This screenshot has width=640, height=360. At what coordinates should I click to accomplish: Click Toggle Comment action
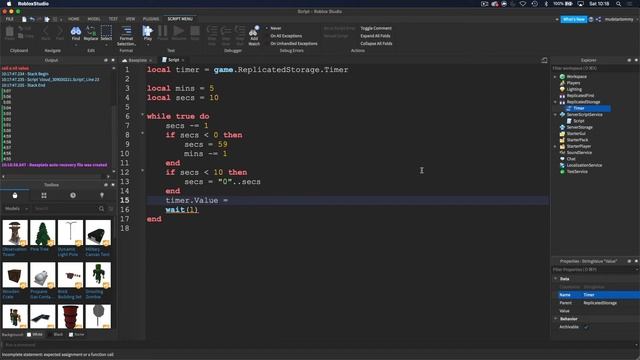click(376, 28)
